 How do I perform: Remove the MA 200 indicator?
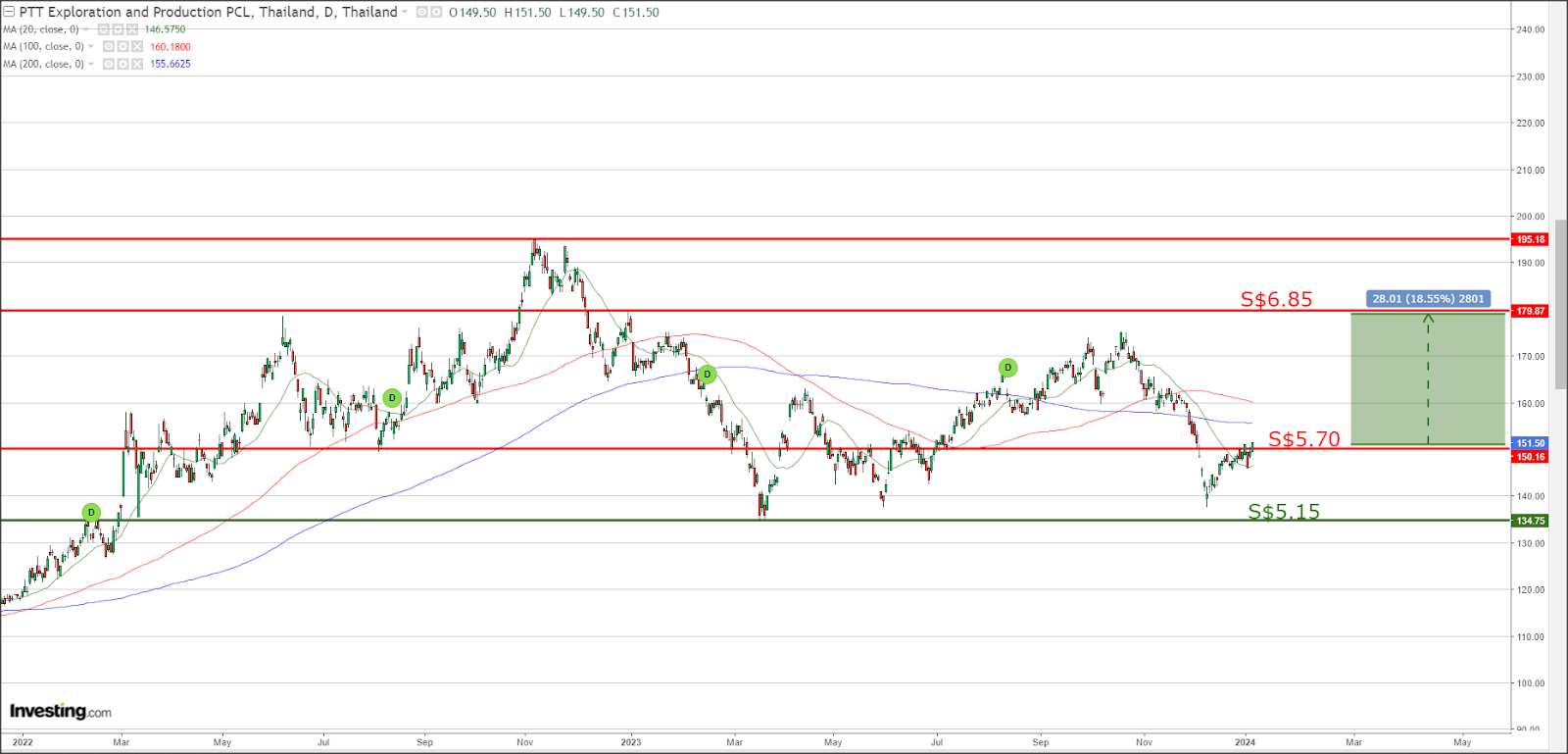[136, 64]
